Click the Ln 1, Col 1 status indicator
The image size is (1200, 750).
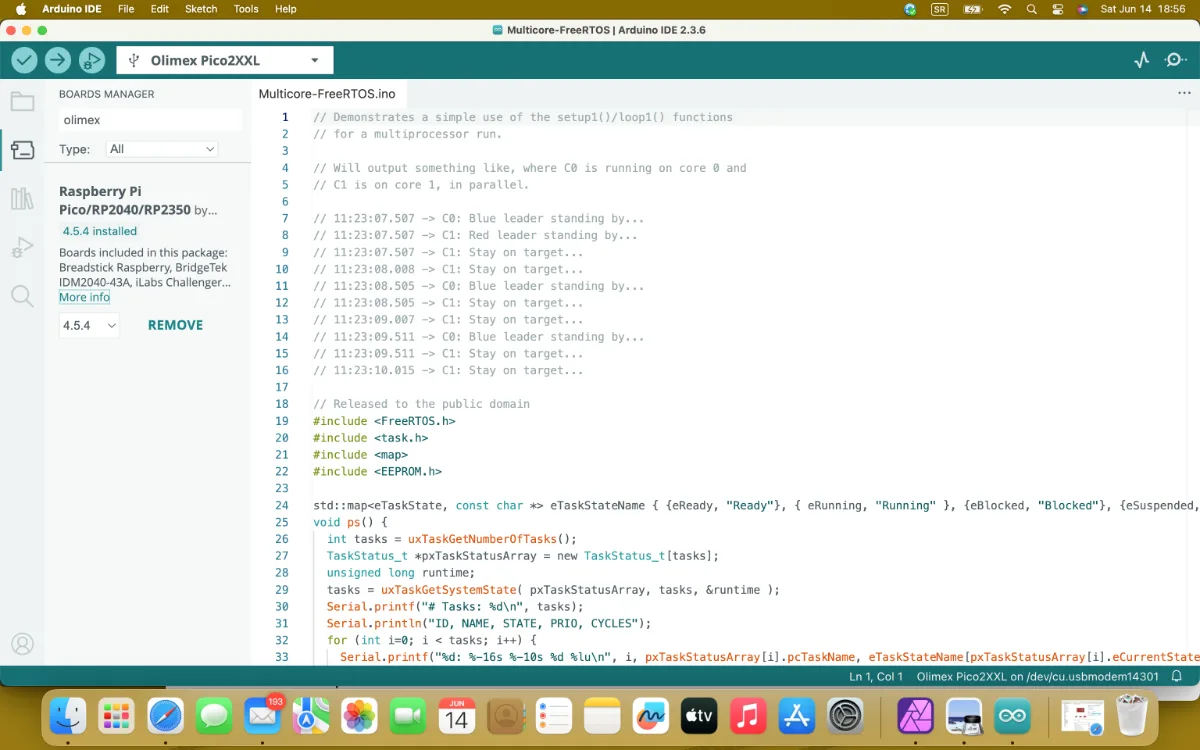(876, 677)
